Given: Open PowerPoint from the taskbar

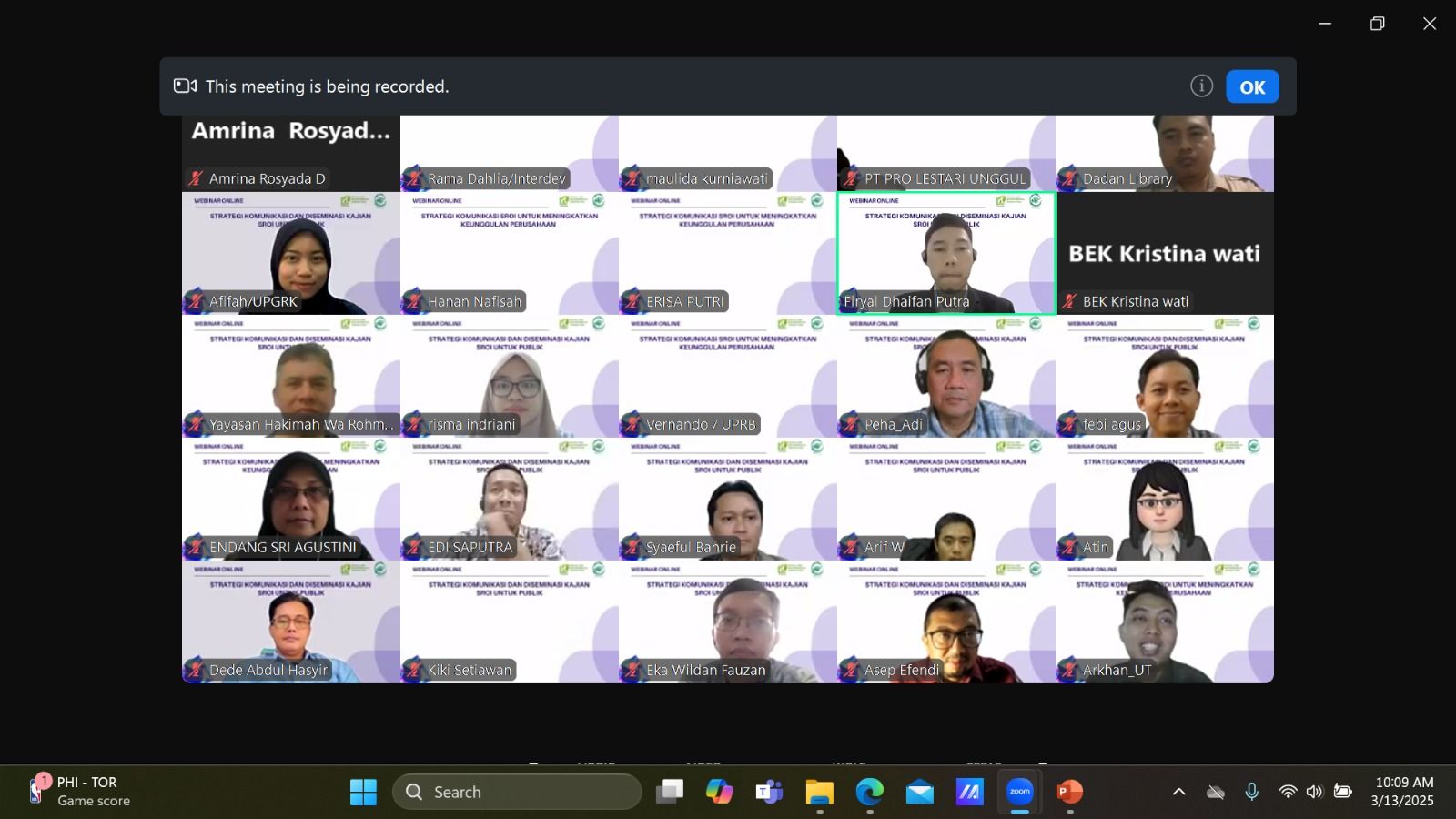Looking at the screenshot, I should point(1069,792).
